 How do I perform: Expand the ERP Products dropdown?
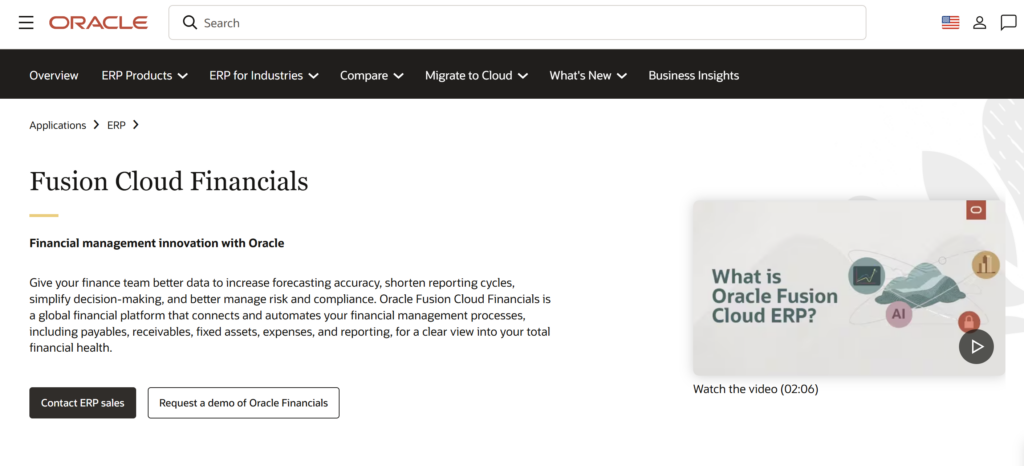tap(144, 76)
